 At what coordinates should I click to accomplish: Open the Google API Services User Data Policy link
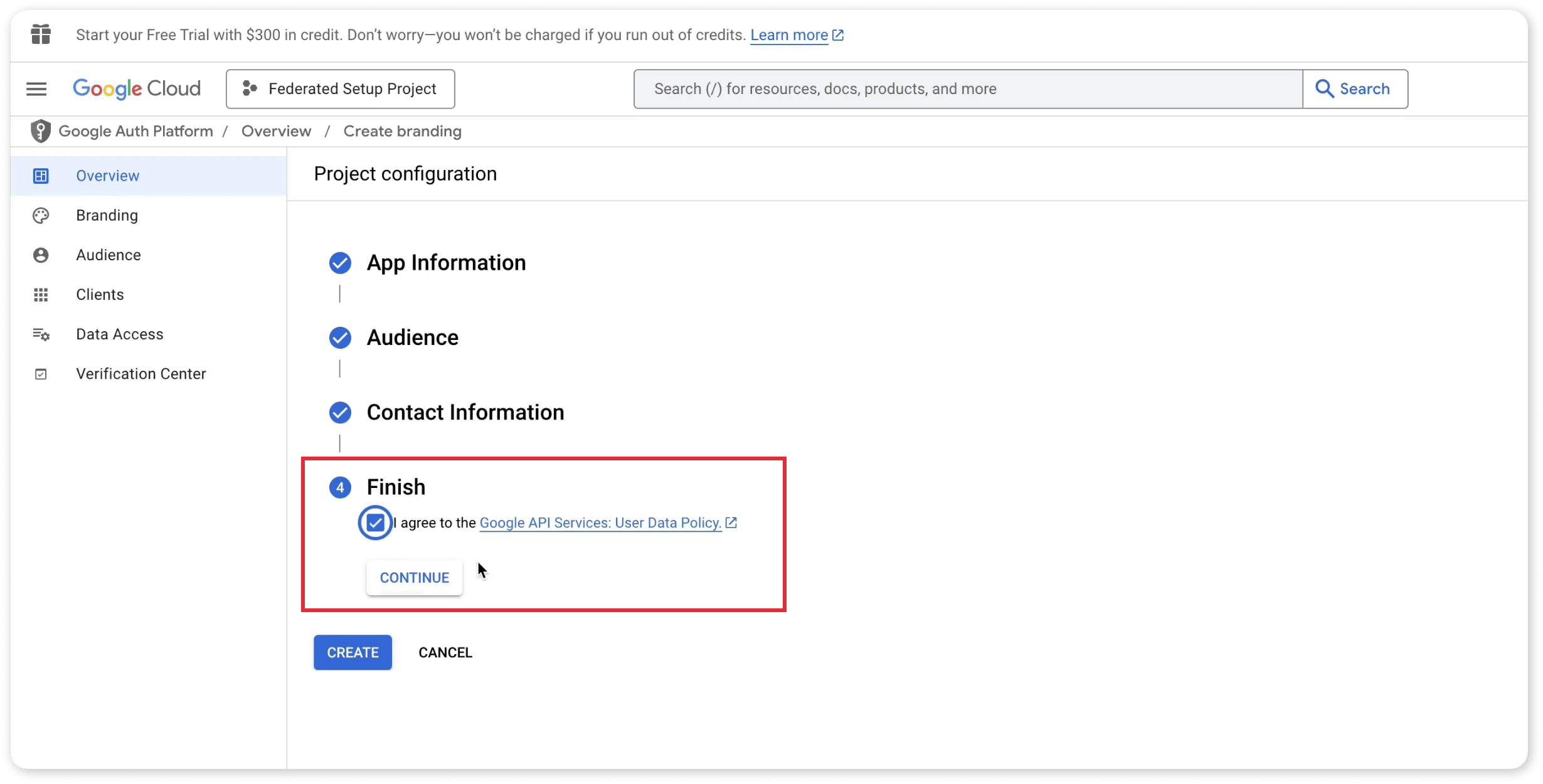[600, 522]
